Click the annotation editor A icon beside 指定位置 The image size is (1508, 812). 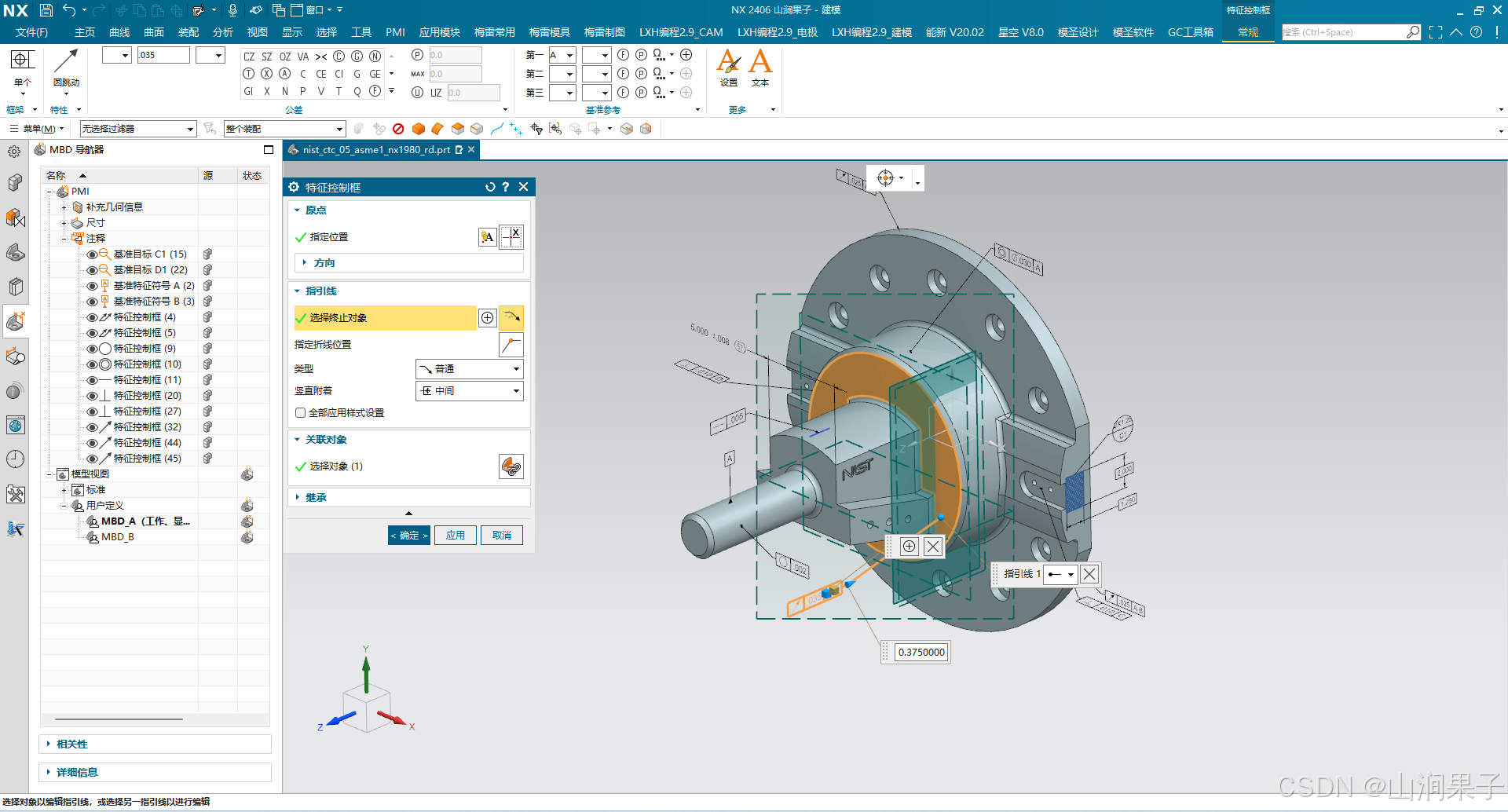pyautogui.click(x=487, y=237)
